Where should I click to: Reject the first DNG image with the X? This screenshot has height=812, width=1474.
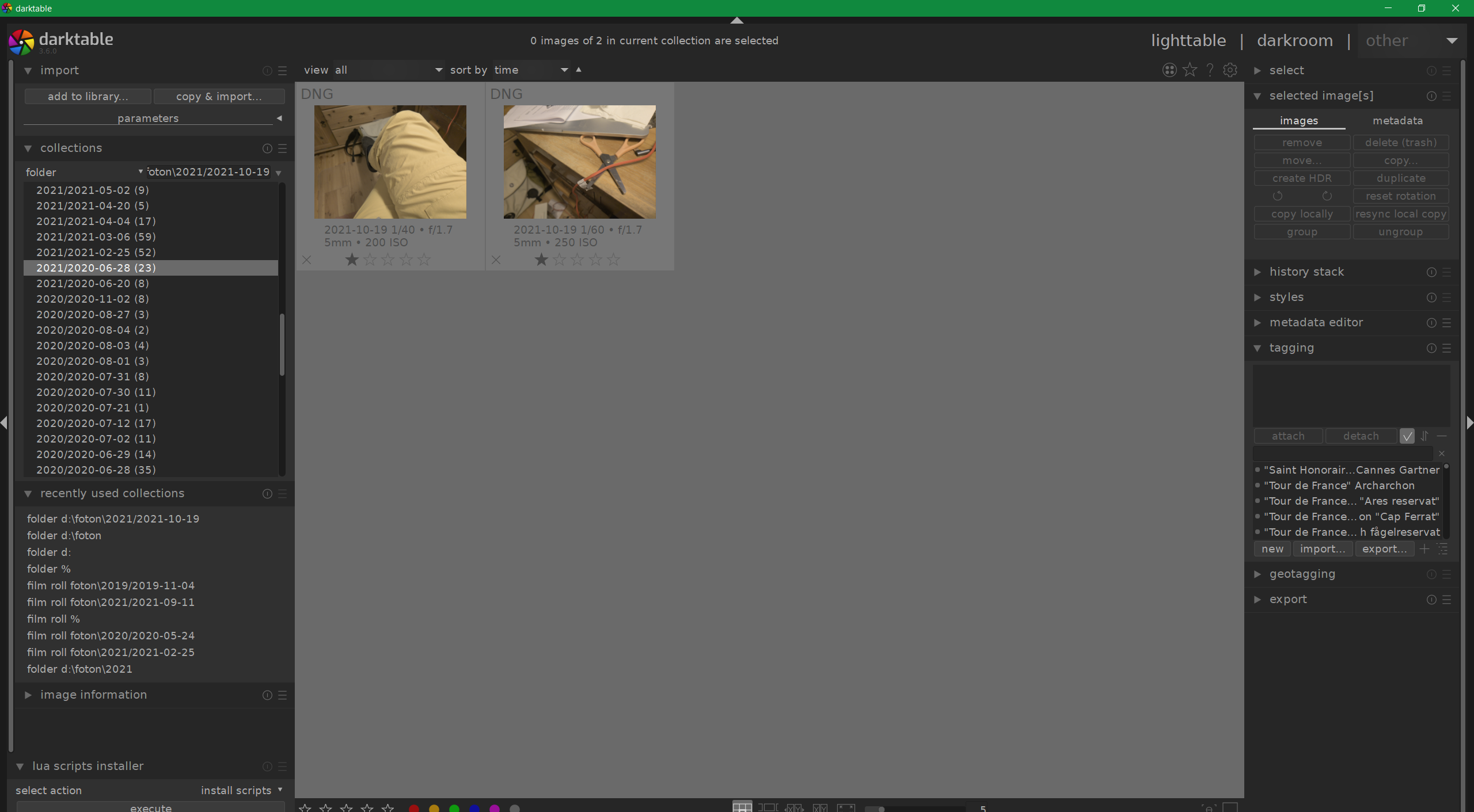[306, 260]
